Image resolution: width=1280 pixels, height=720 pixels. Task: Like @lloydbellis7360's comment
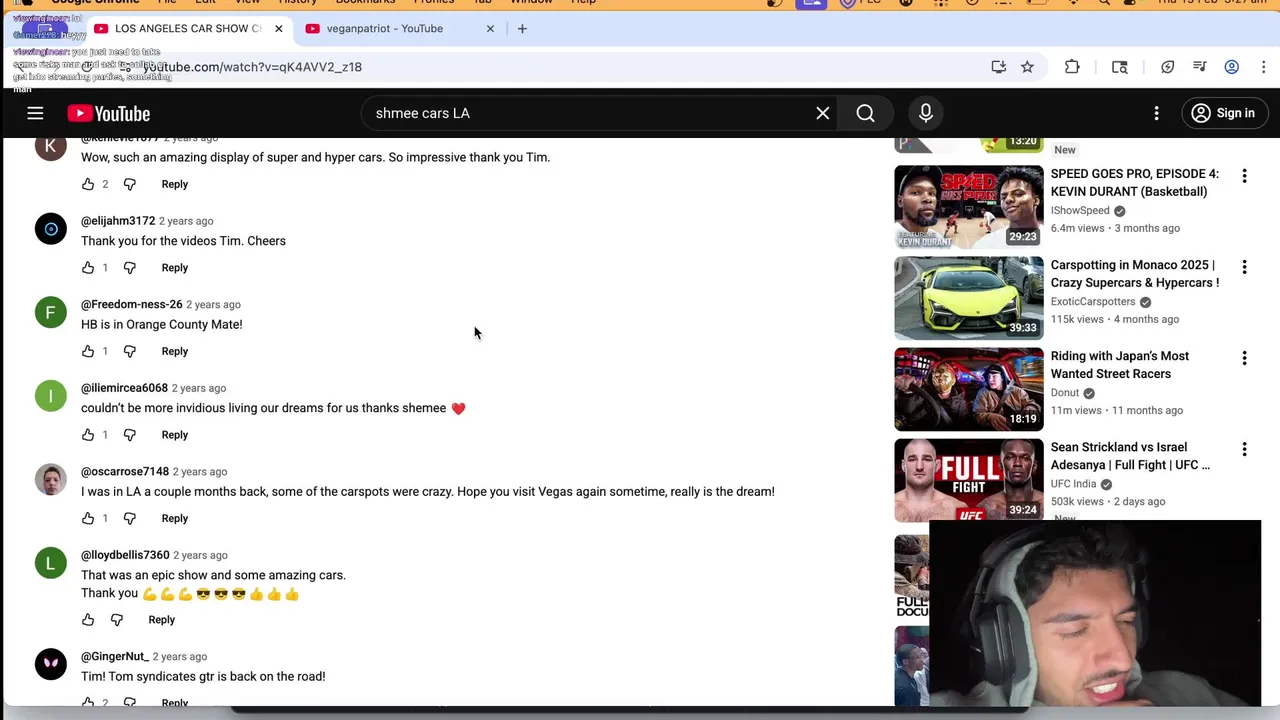pyautogui.click(x=88, y=620)
